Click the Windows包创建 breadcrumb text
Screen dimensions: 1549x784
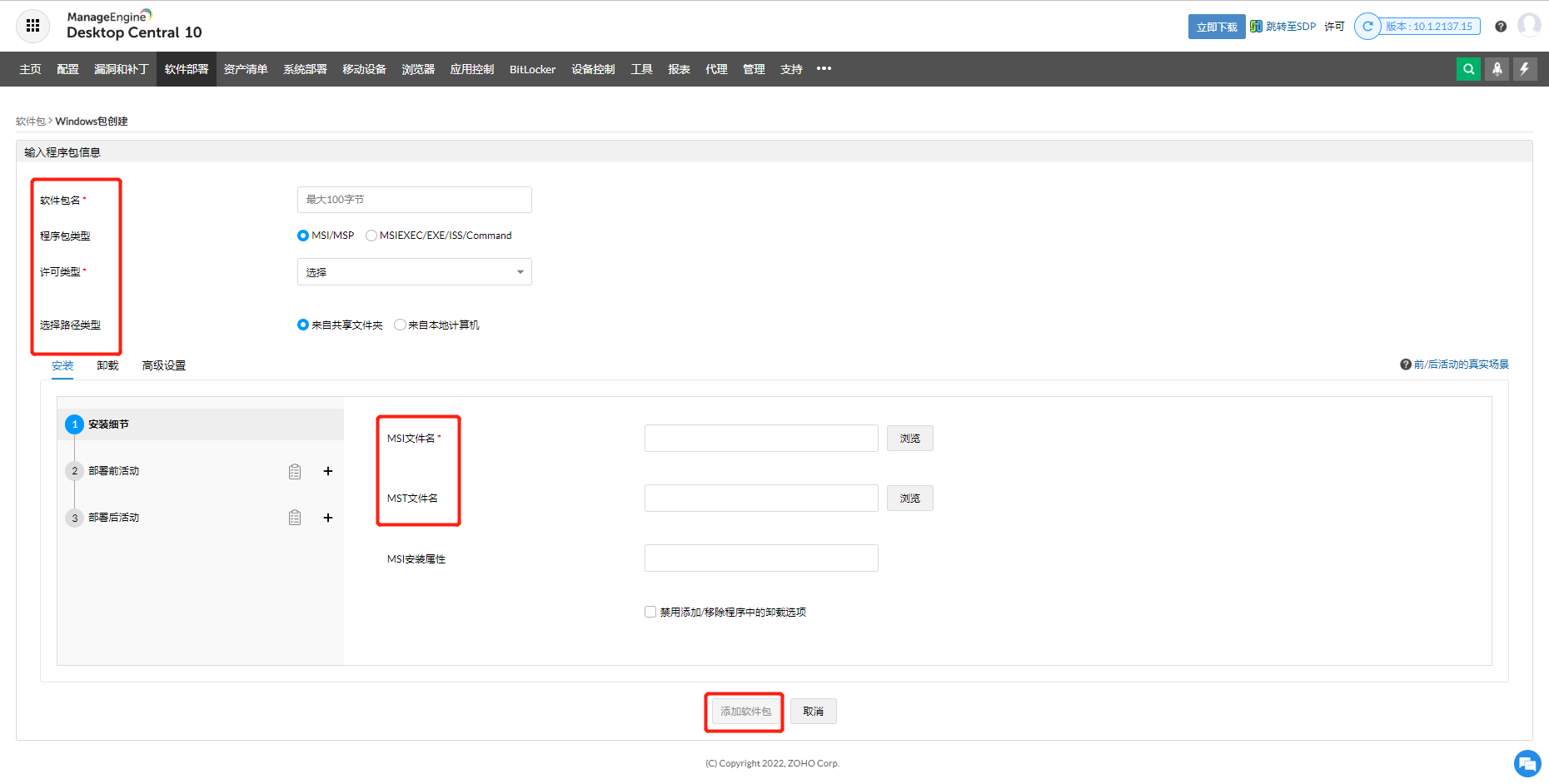point(92,122)
